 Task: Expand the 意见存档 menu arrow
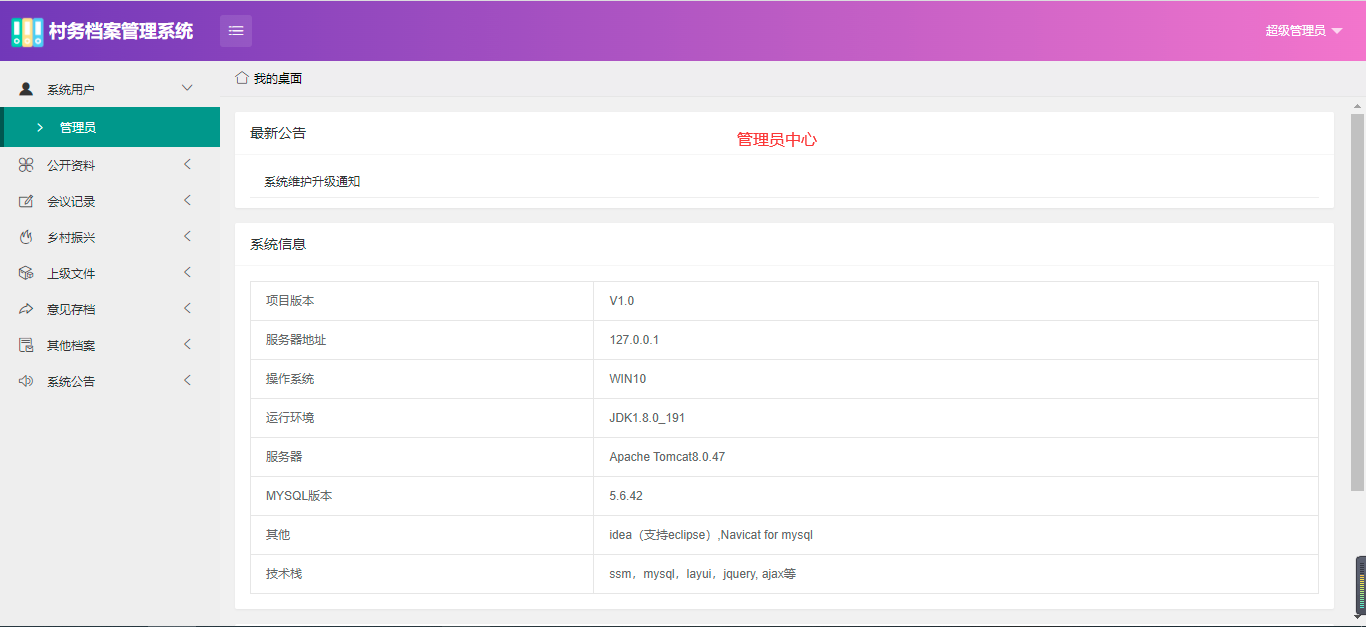point(187,308)
